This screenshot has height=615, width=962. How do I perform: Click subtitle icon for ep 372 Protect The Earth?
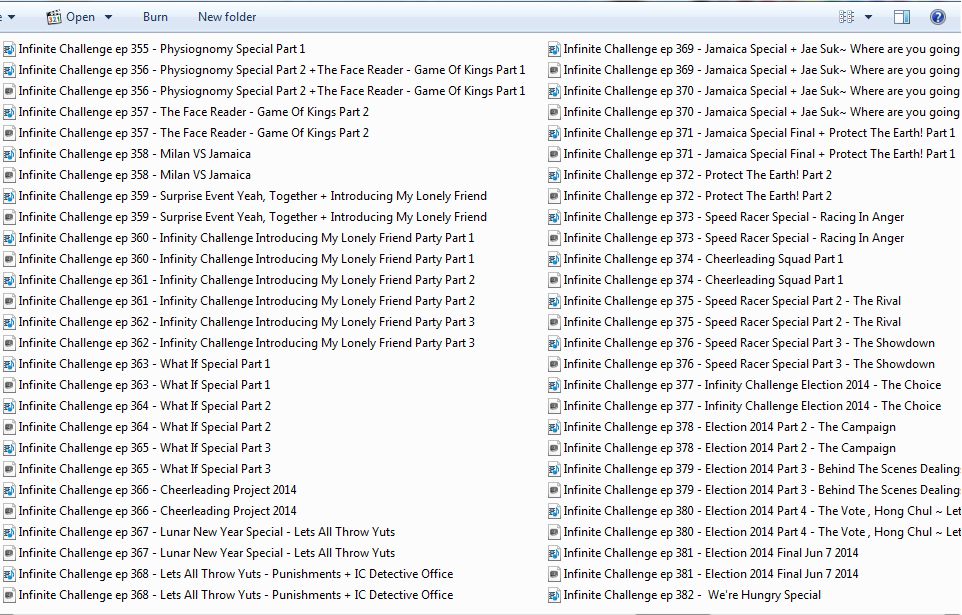tap(554, 196)
